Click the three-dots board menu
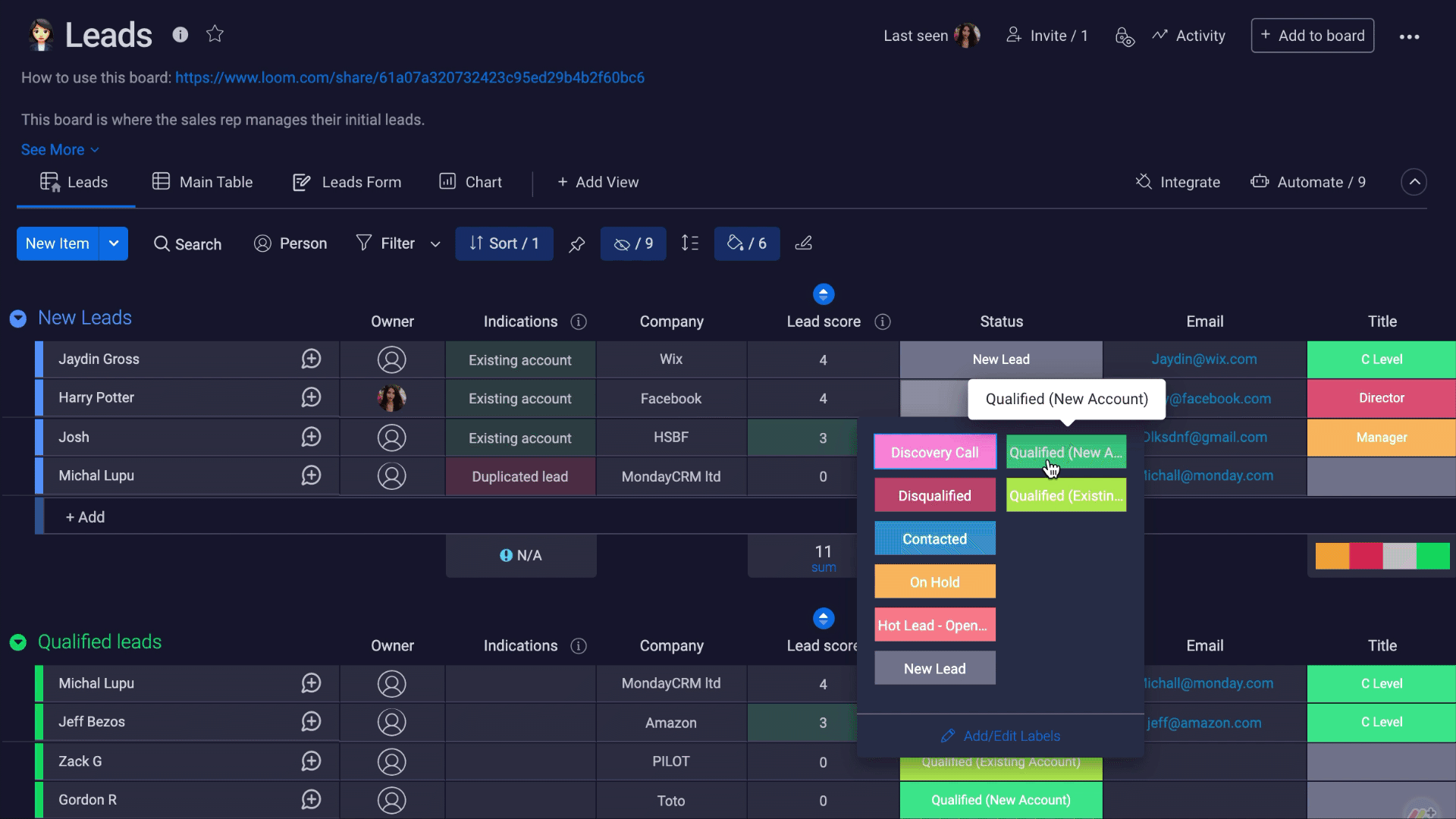 pyautogui.click(x=1409, y=36)
